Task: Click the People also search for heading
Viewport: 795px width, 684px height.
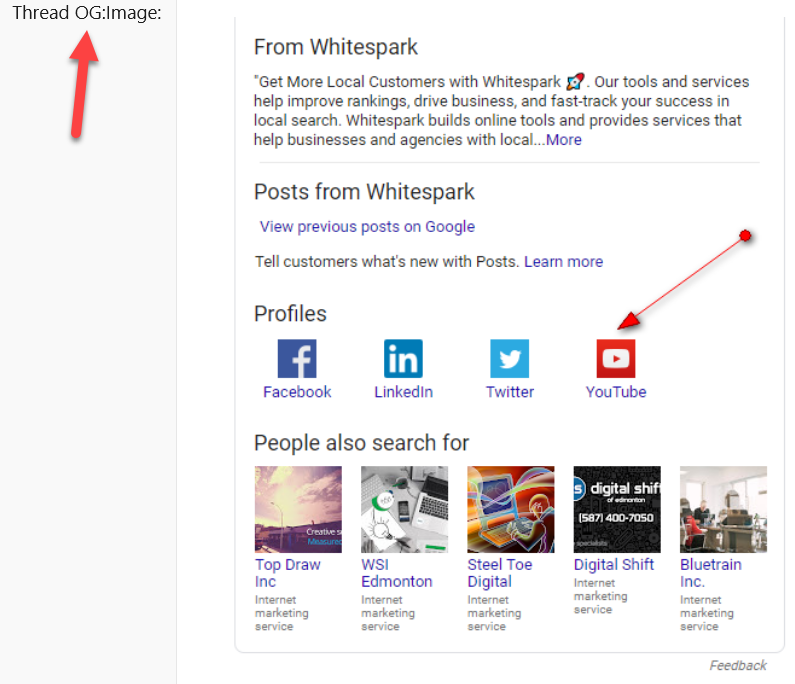Action: (x=362, y=443)
